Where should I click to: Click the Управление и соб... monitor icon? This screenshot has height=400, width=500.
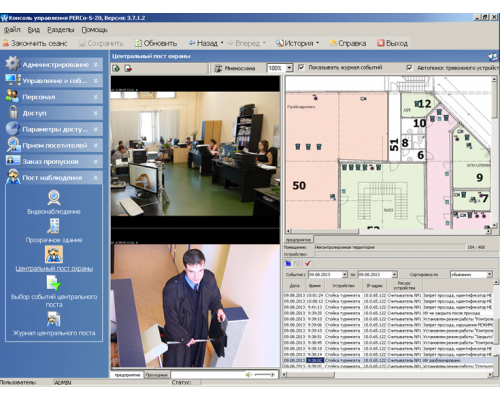[13, 80]
